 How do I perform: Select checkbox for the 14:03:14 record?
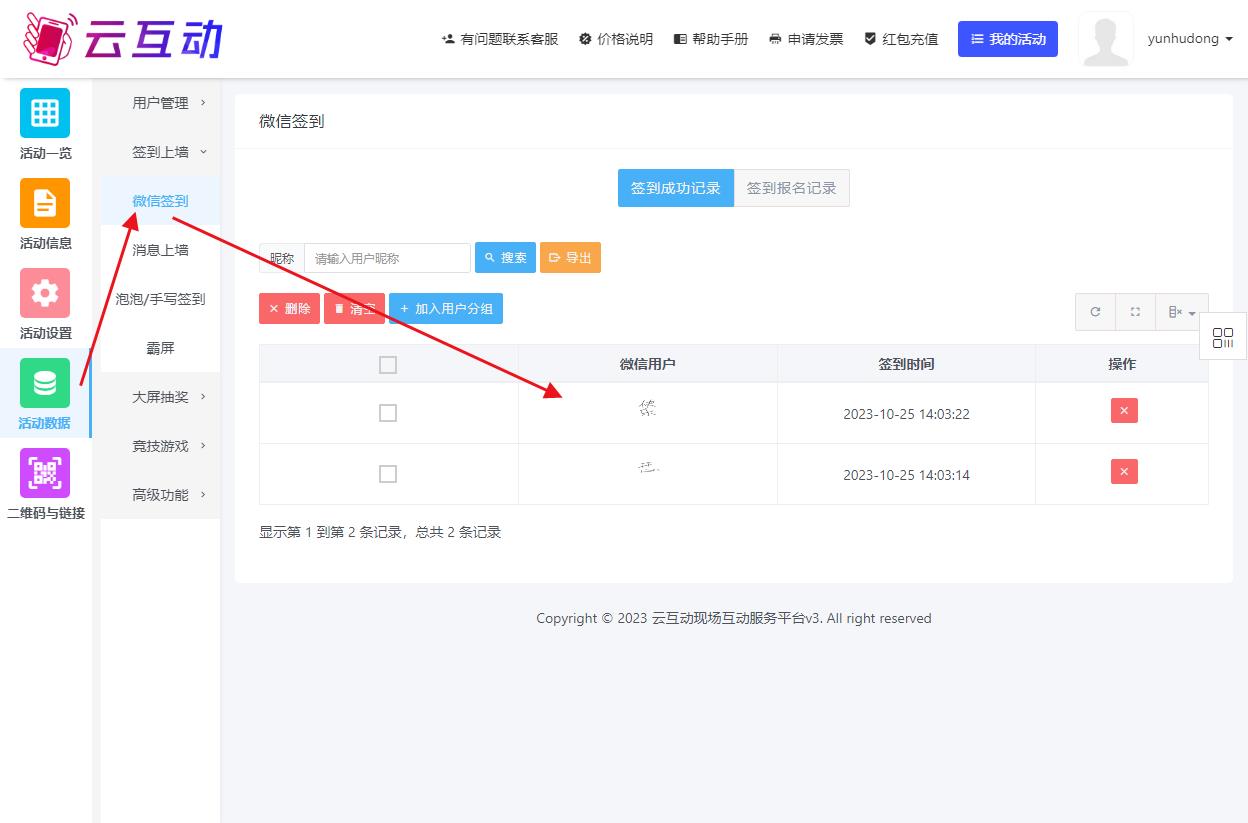pyautogui.click(x=388, y=474)
